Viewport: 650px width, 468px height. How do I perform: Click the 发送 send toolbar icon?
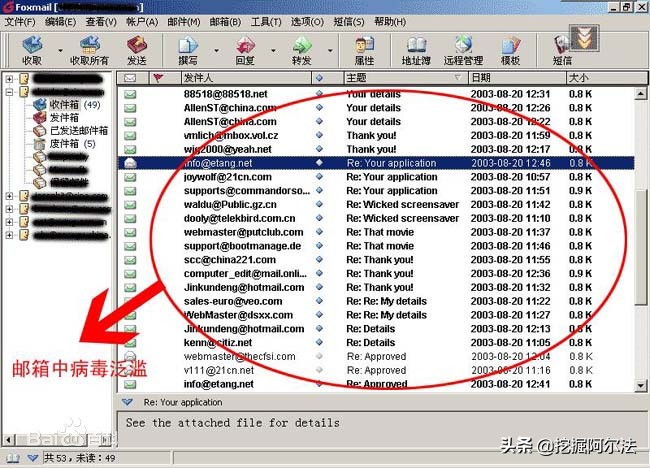[x=137, y=45]
